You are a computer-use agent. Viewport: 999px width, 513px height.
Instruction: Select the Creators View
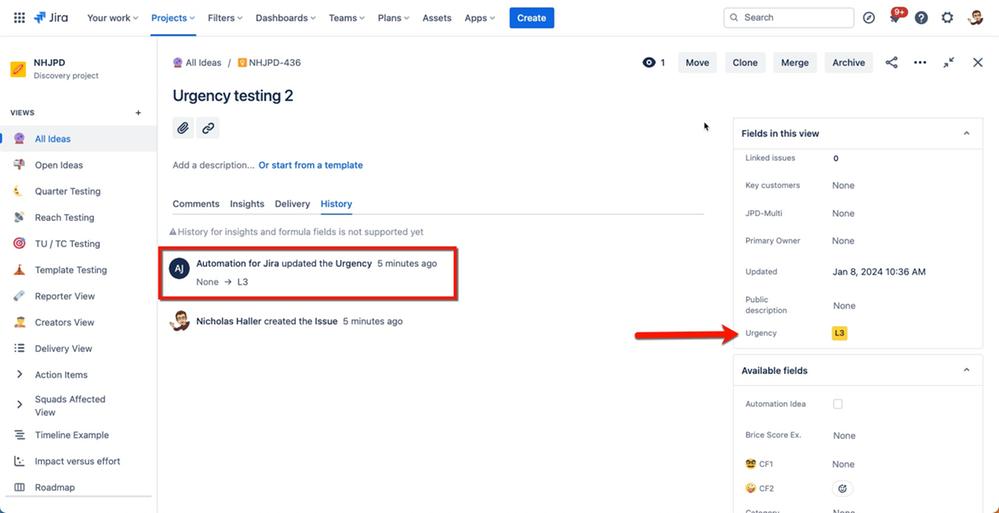coord(78,322)
